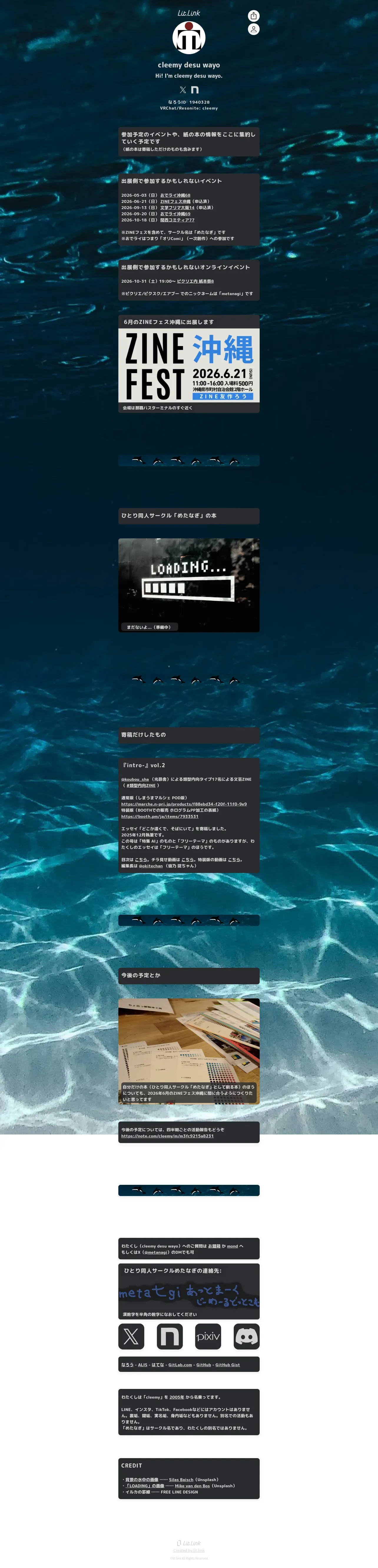Screen dimensions: 378x1568
Task: Open the おでライ沖縄68 event link
Action: 175,195
